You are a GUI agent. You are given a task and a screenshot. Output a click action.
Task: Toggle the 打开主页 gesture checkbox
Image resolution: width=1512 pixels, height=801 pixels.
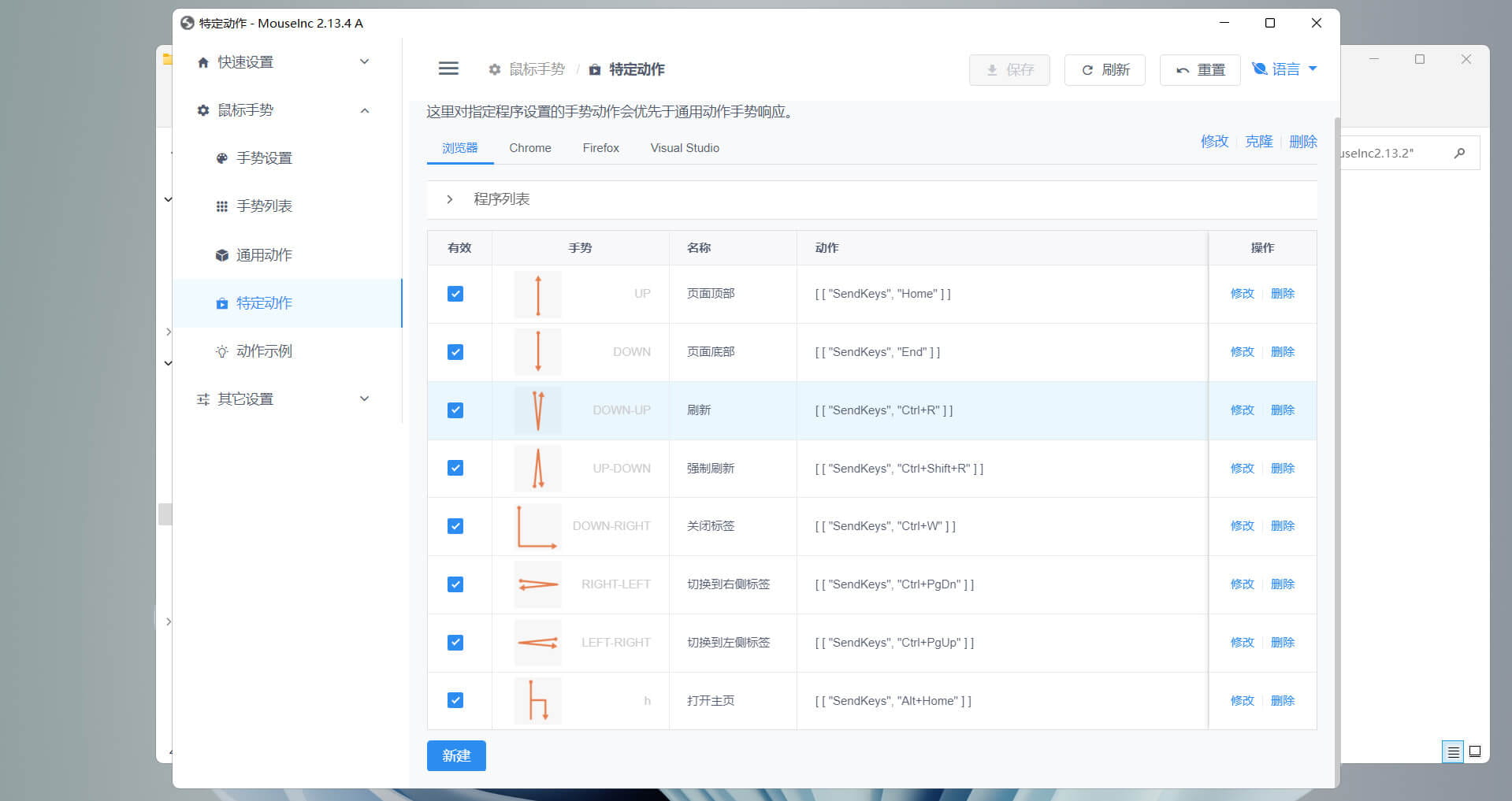455,700
